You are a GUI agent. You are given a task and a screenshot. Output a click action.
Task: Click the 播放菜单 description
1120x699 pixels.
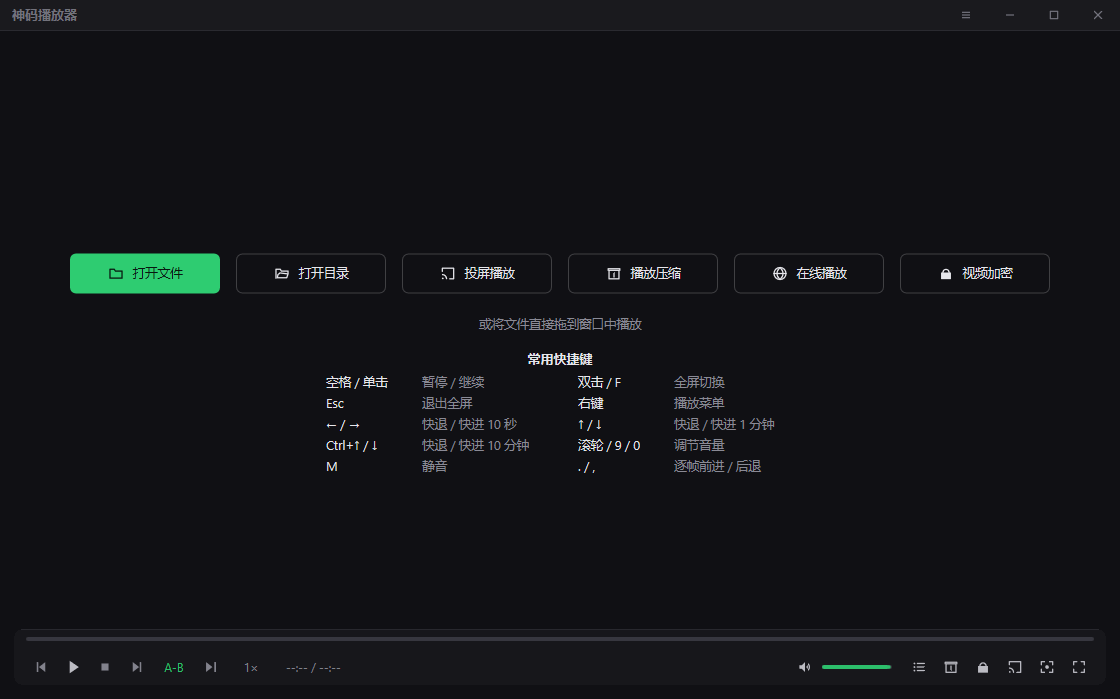(699, 403)
